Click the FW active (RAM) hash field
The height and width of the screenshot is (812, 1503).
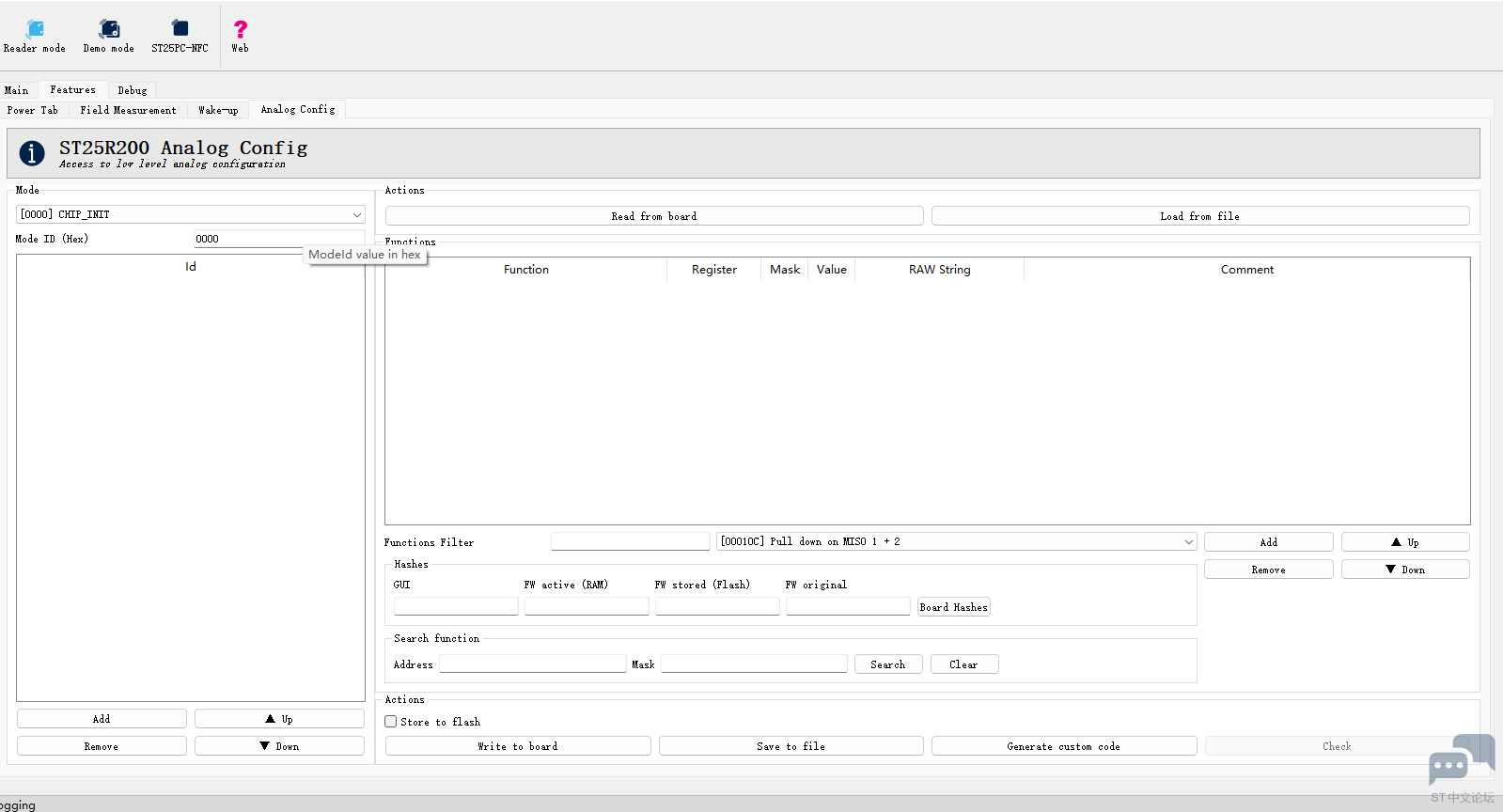(587, 606)
